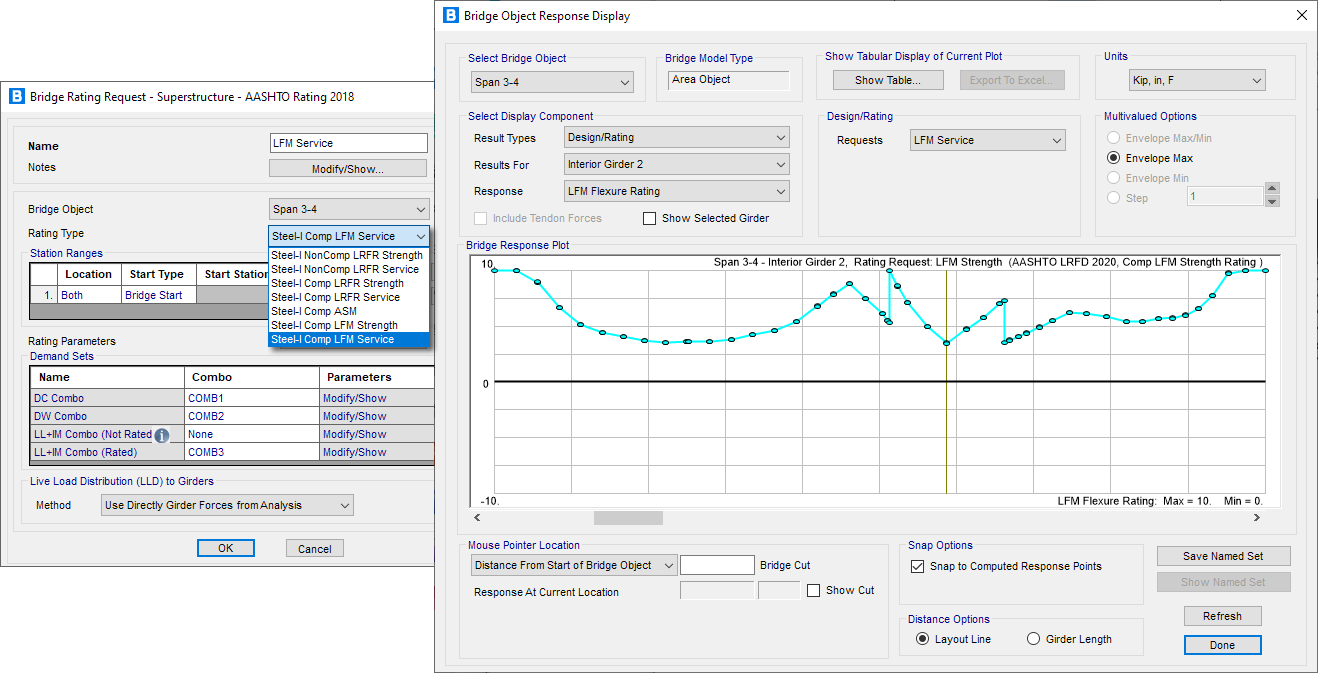Click the DC Combo name cell
Screen dimensions: 1318x673
[x=108, y=398]
